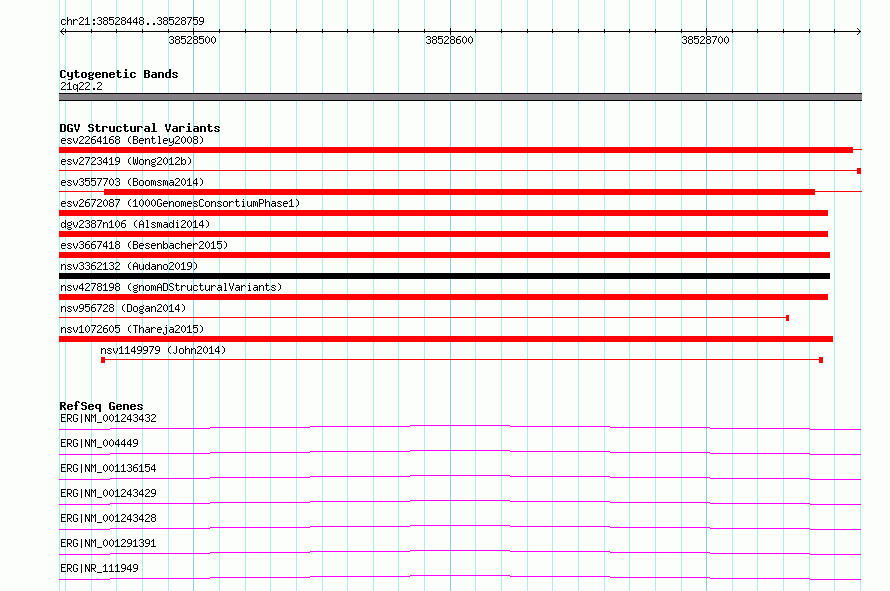Open variant esv2723419 (Wong2012b)
Screen dimensions: 890x591
point(126,161)
